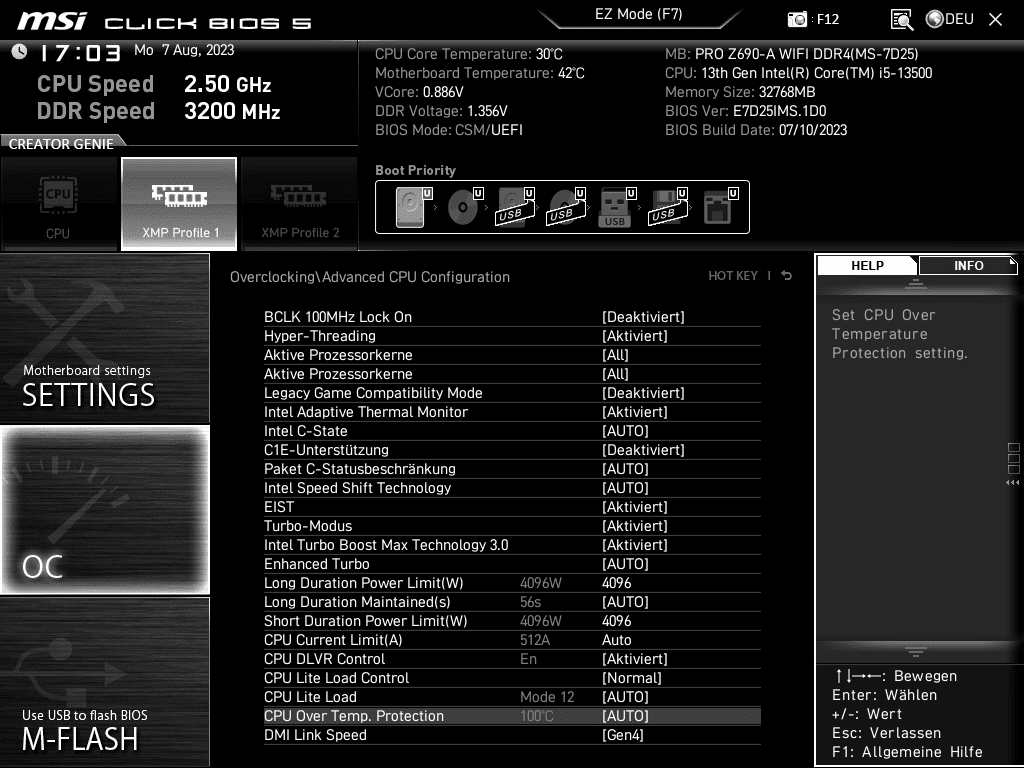Open Paket C-Statusbeschränkung options
1024x768 pixels.
(512, 468)
